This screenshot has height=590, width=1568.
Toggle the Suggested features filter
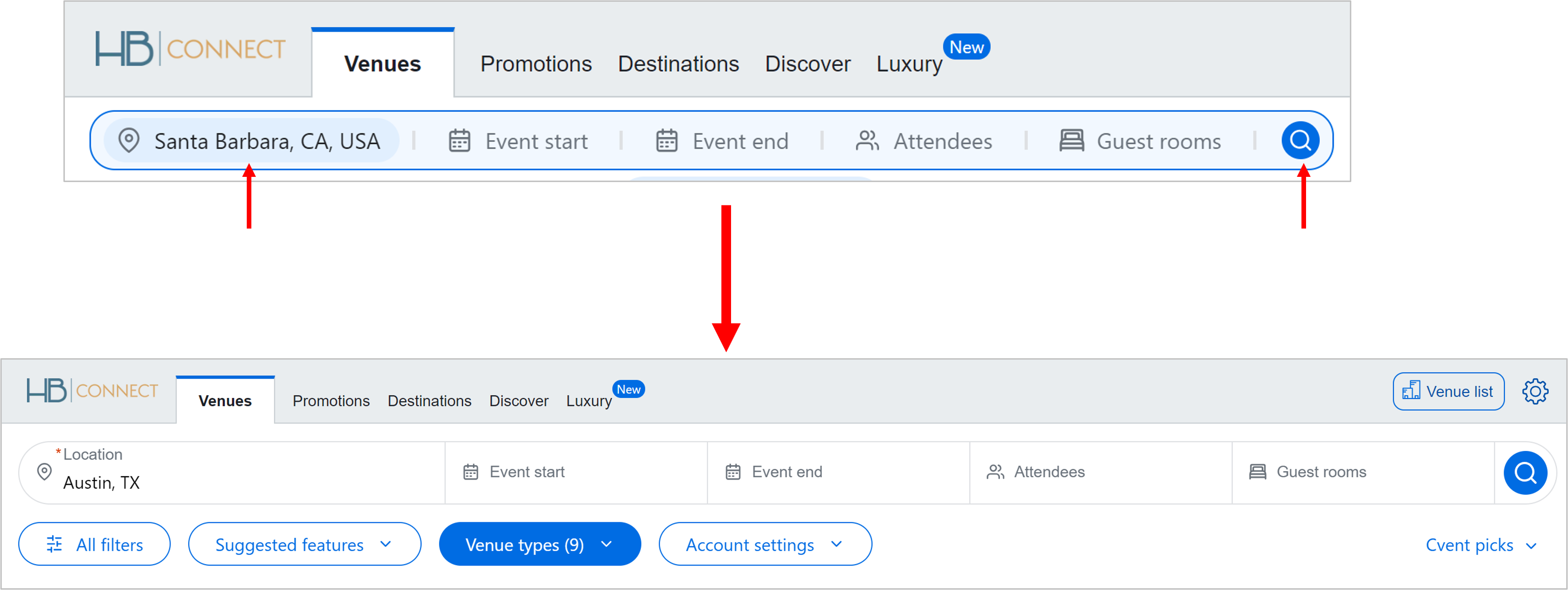[x=304, y=544]
